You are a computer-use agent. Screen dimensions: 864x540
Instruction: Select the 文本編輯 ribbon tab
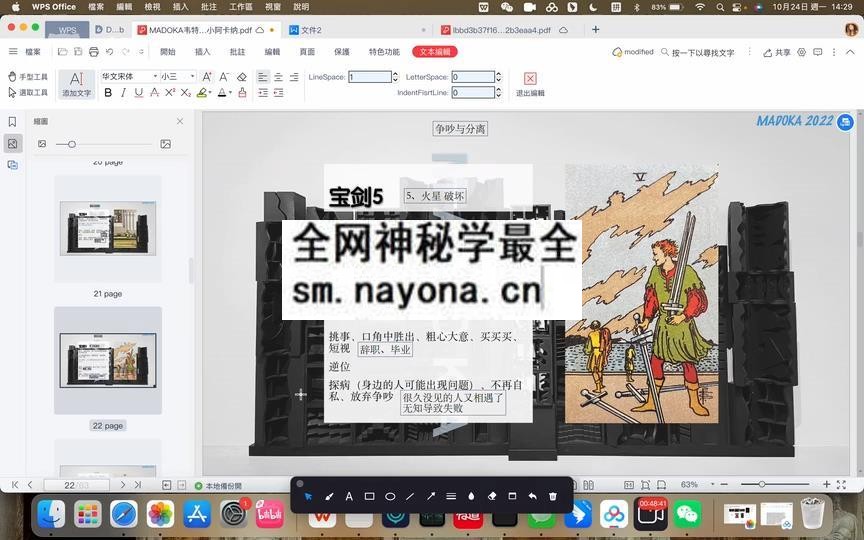click(435, 52)
